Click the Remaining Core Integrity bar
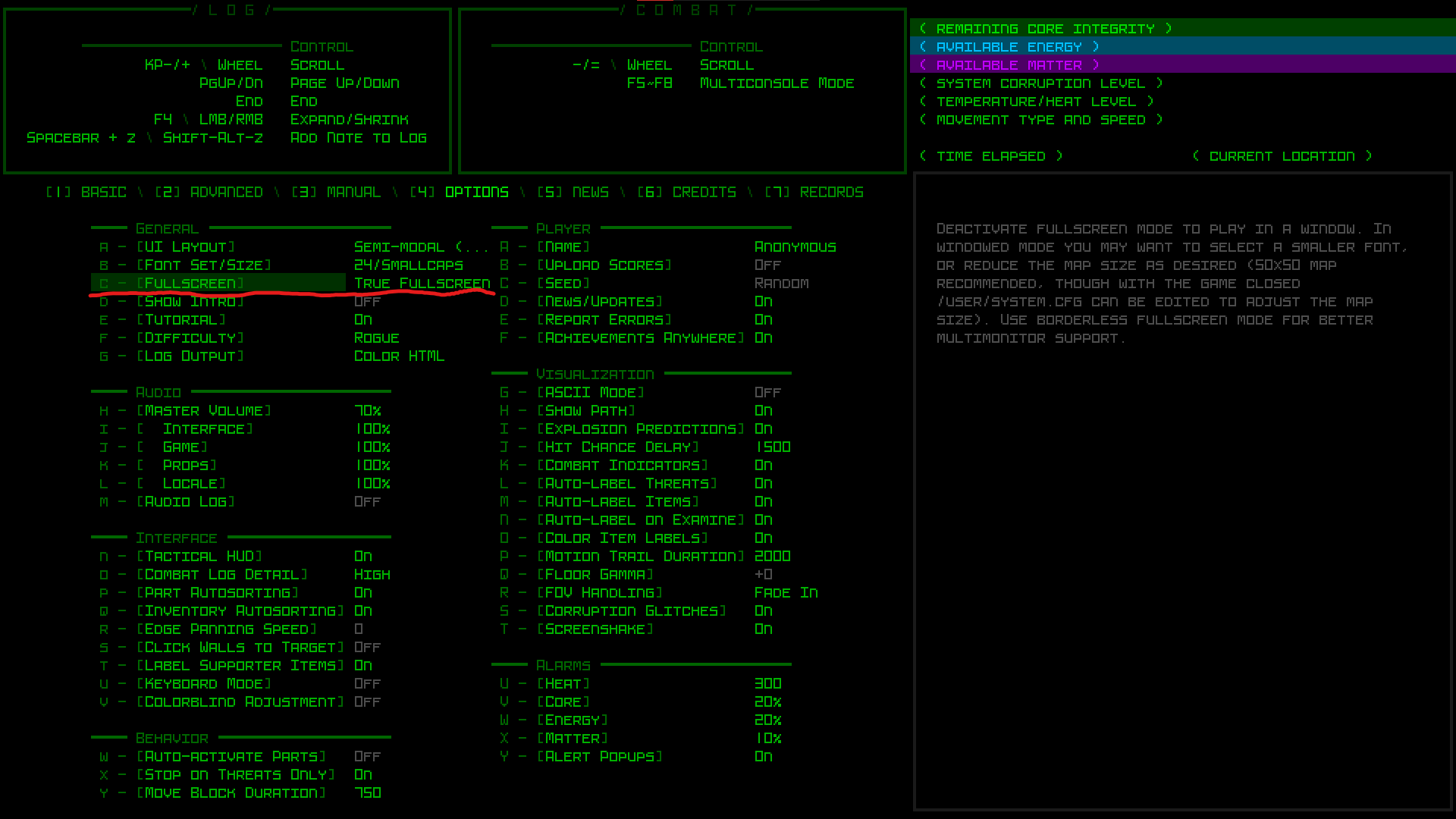Image resolution: width=1456 pixels, height=819 pixels. click(x=1045, y=29)
